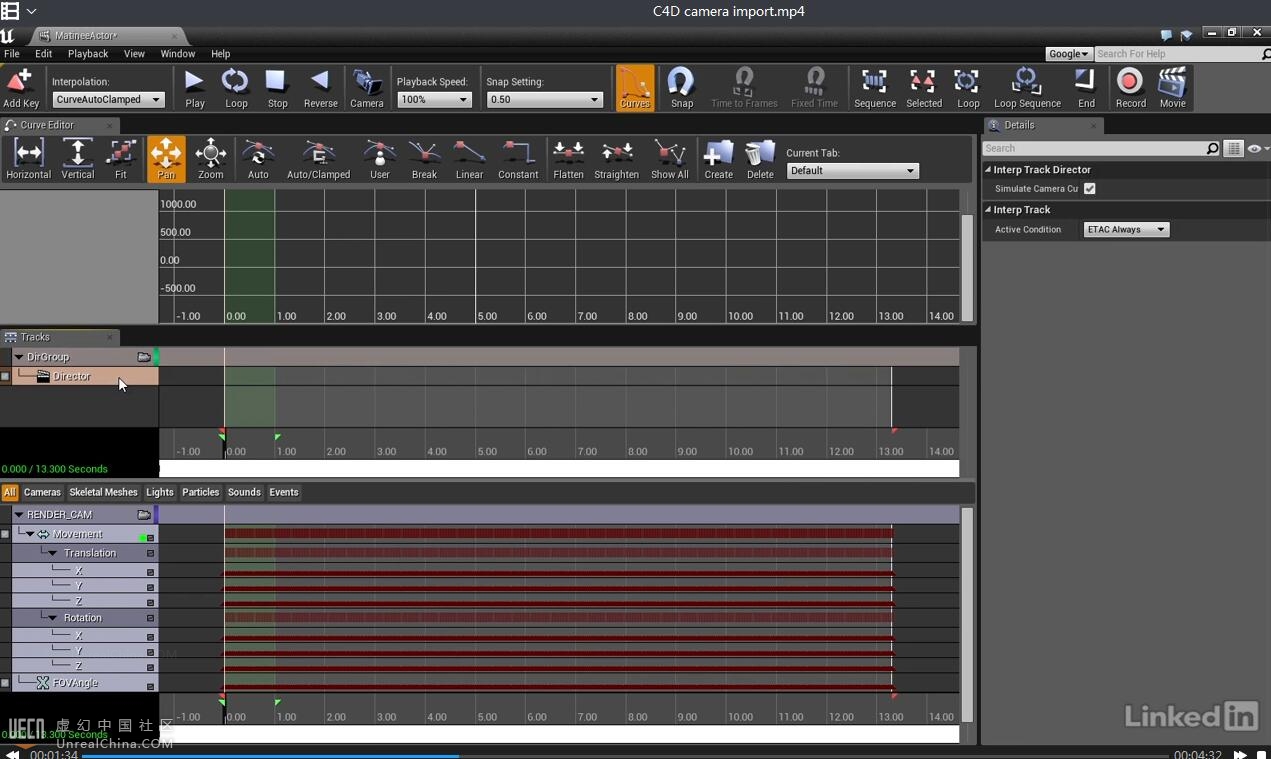The height and width of the screenshot is (759, 1271).
Task: Toggle the Curves editor button
Action: (635, 88)
